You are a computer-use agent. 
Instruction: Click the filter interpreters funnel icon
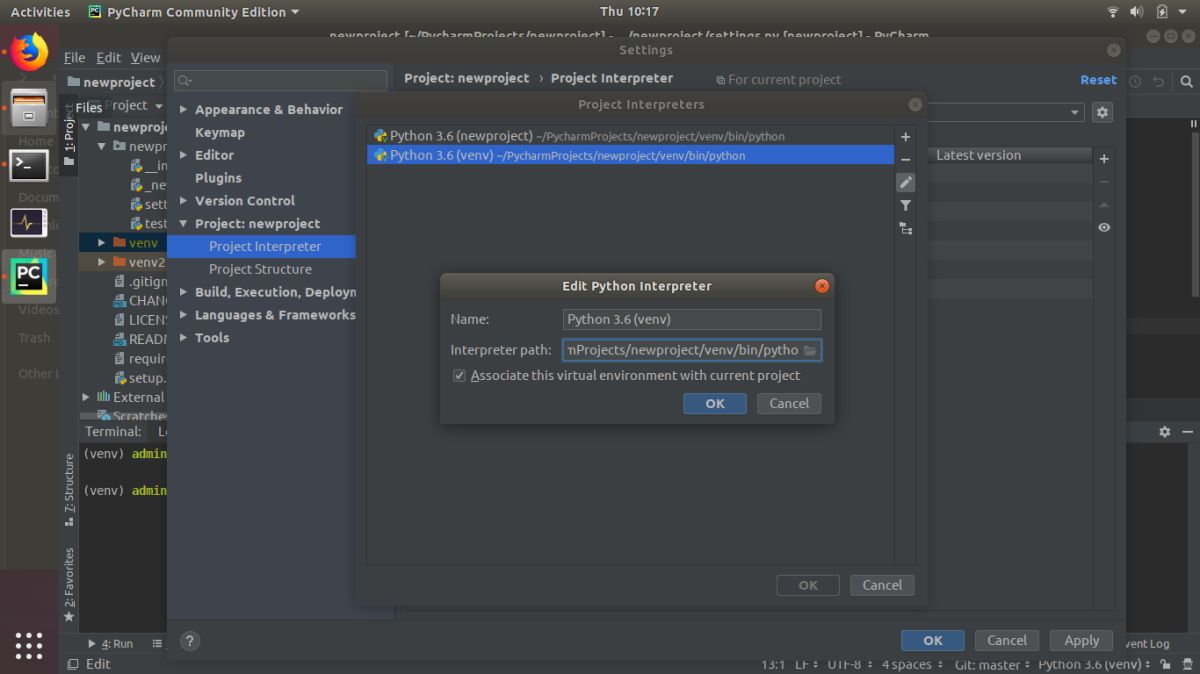click(905, 205)
